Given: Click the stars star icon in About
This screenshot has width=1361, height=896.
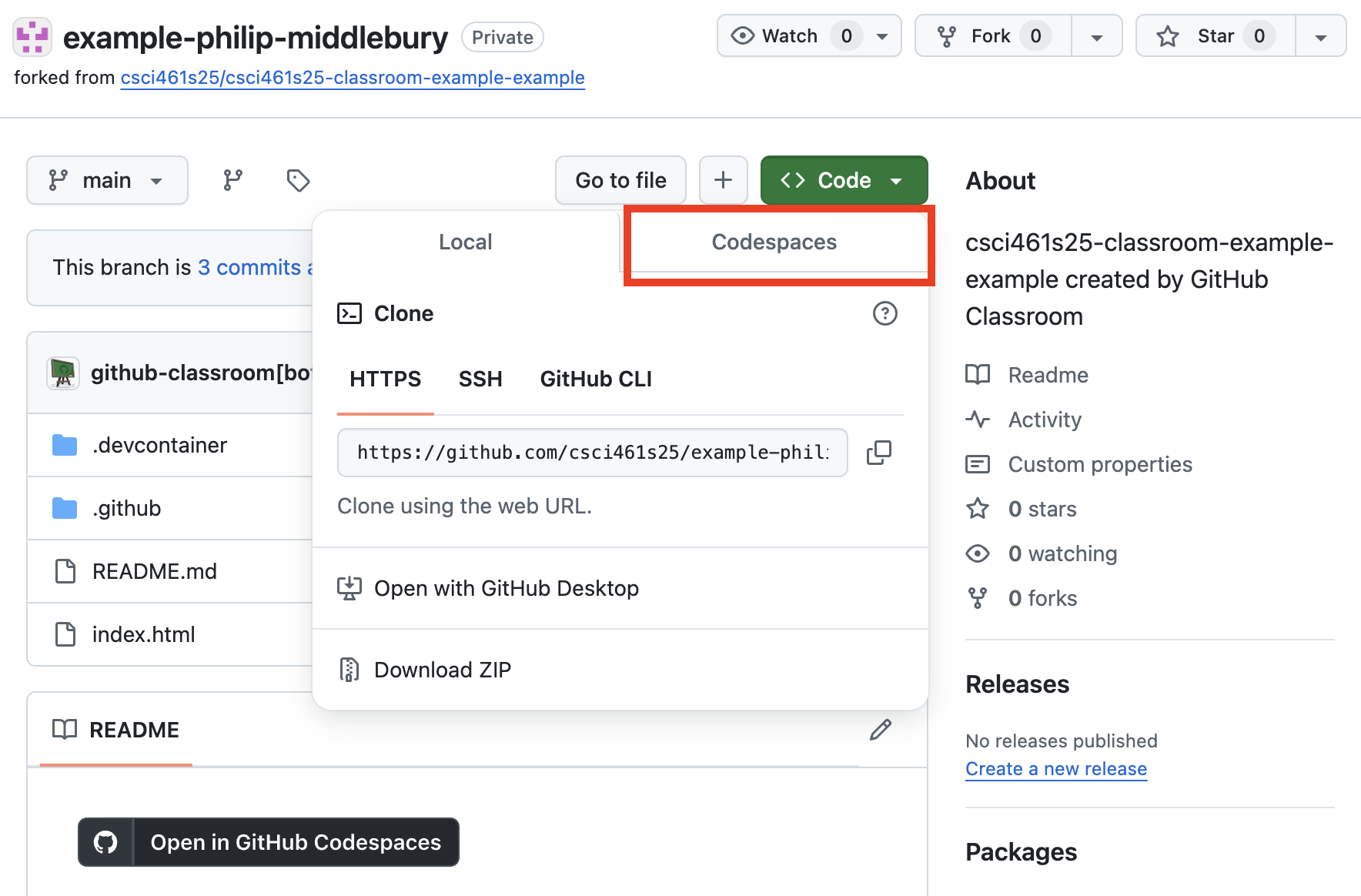Looking at the screenshot, I should [978, 509].
